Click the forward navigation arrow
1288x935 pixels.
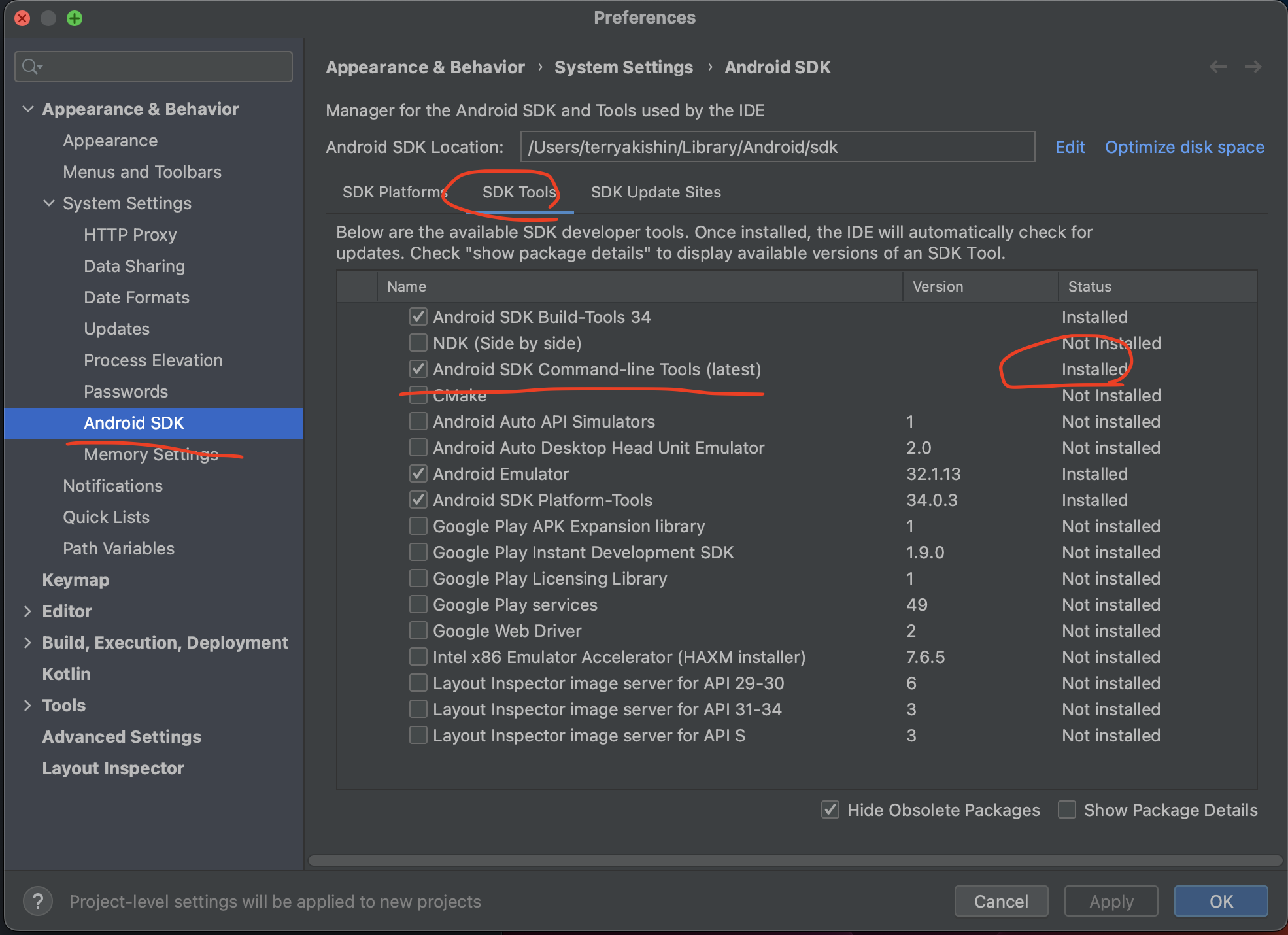coord(1253,67)
